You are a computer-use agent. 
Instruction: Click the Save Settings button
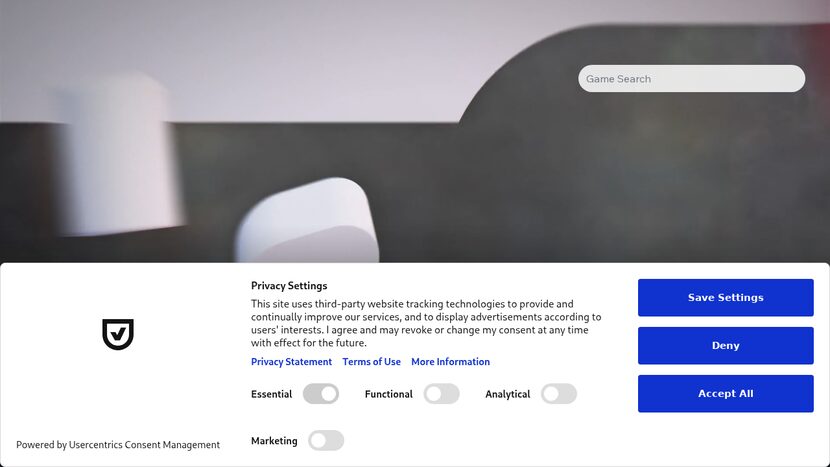pyautogui.click(x=725, y=298)
